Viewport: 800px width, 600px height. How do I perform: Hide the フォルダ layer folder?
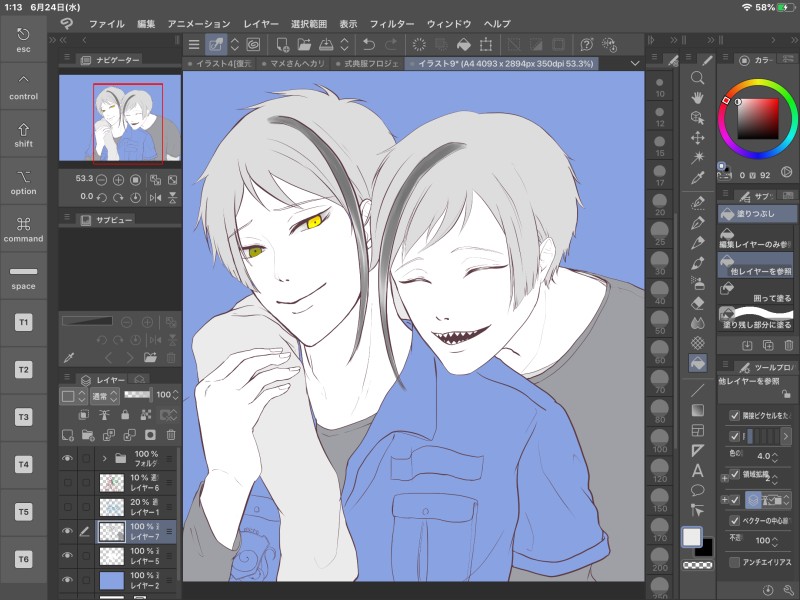click(67, 458)
